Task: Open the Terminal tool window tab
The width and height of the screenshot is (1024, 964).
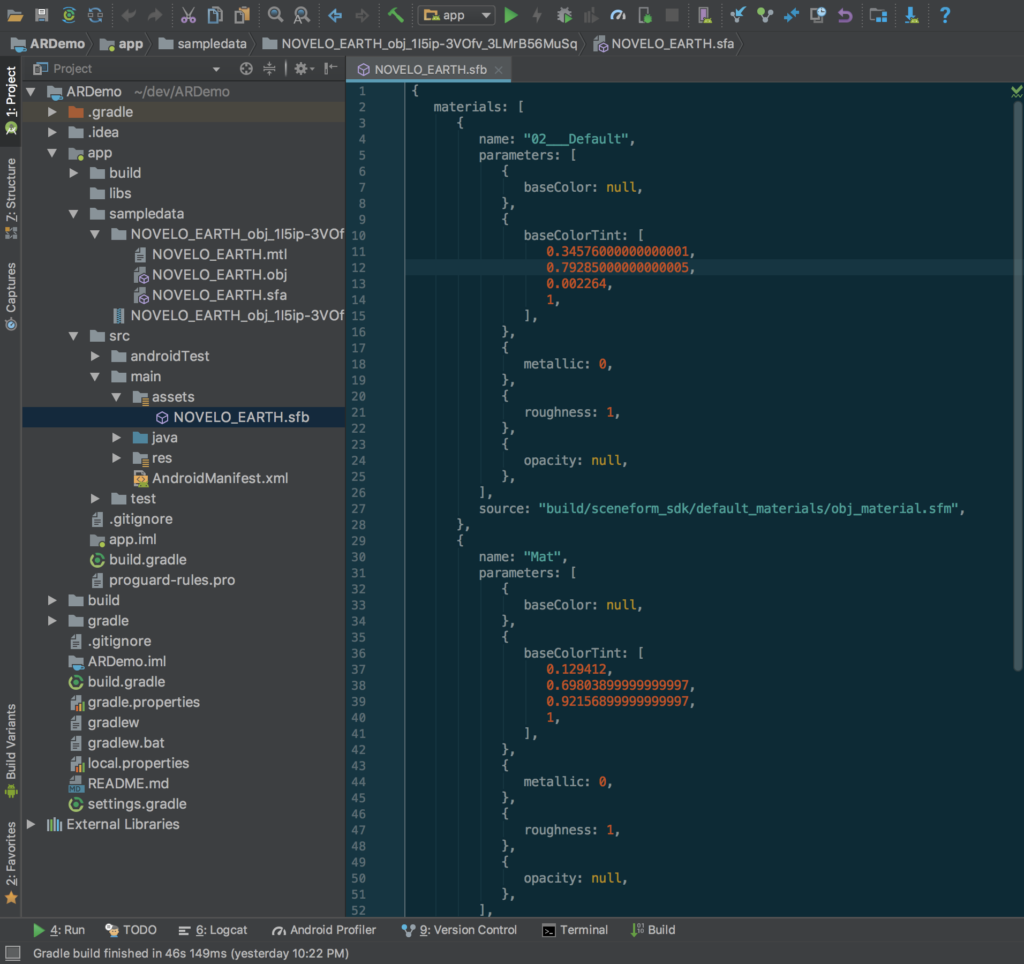Action: point(575,930)
